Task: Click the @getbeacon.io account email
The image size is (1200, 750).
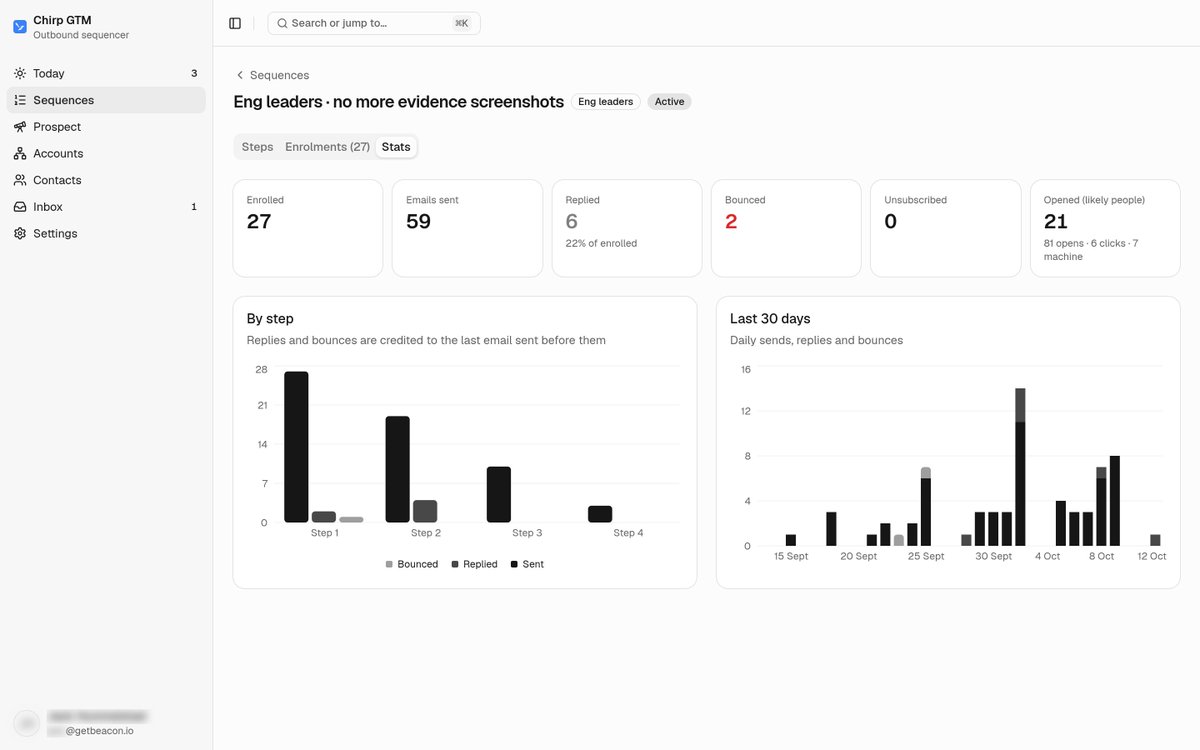Action: tap(99, 731)
